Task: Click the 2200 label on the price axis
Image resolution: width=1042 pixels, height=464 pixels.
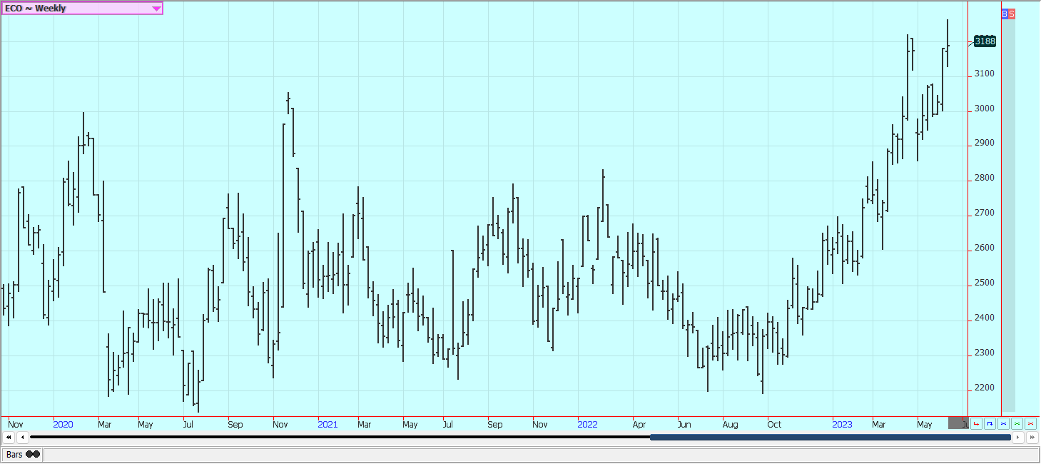Action: (x=984, y=388)
